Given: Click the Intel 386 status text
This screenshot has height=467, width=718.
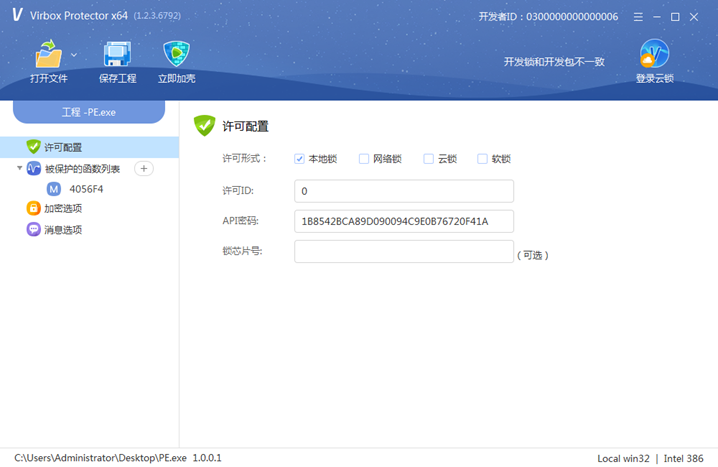Looking at the screenshot, I should [683, 458].
